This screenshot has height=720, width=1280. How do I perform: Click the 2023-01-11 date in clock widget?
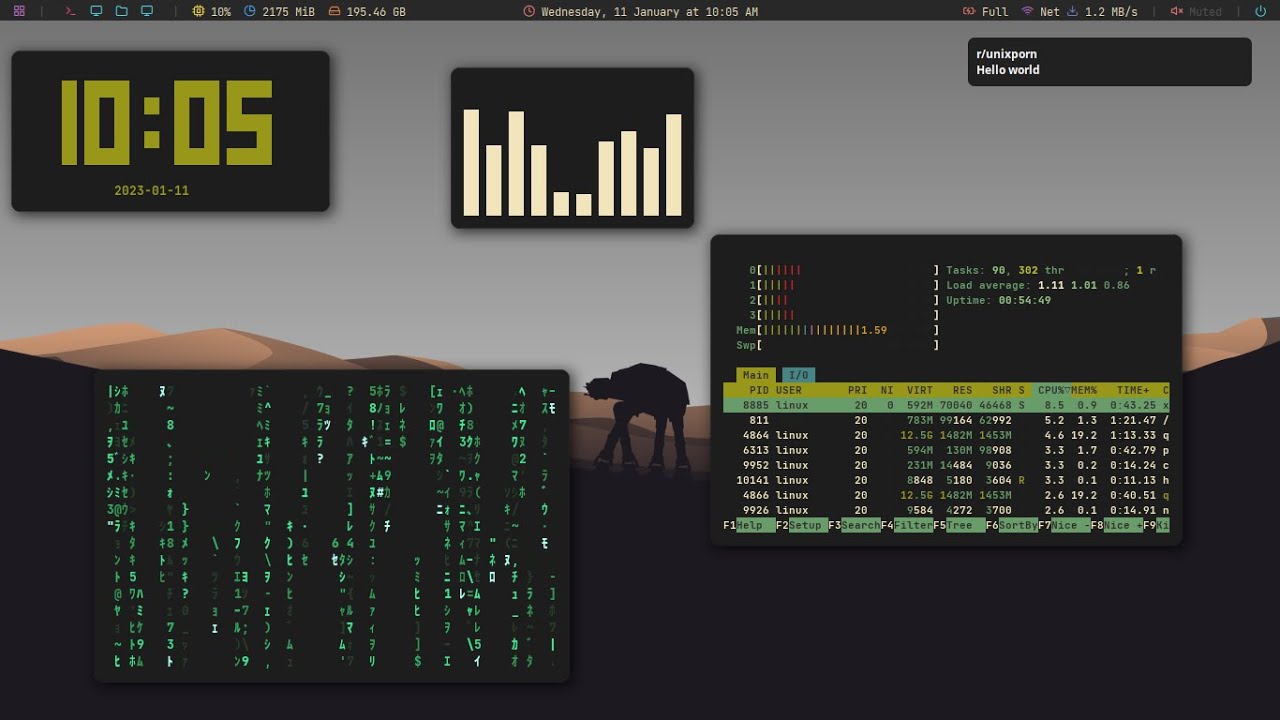point(151,190)
